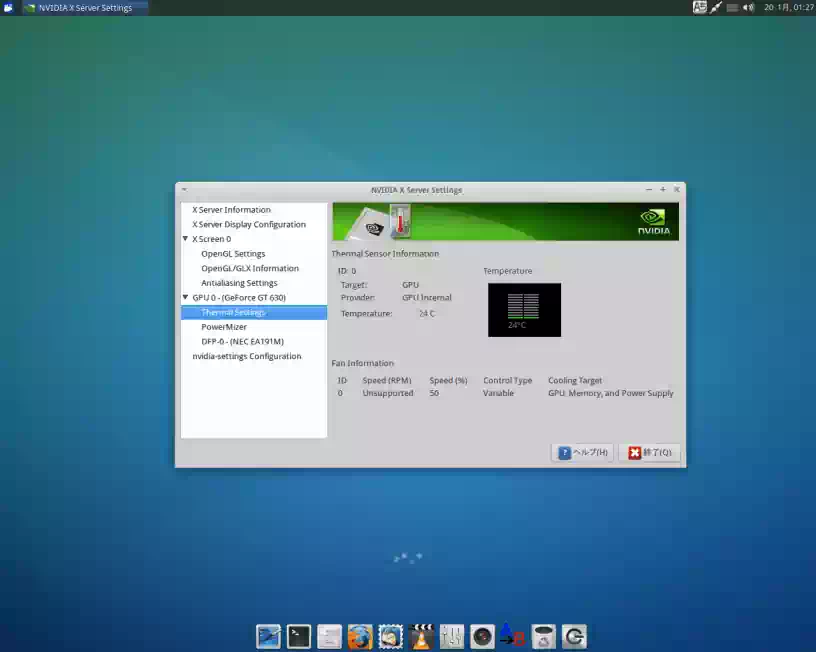
Task: Click the logout power dock icon
Action: click(x=574, y=636)
